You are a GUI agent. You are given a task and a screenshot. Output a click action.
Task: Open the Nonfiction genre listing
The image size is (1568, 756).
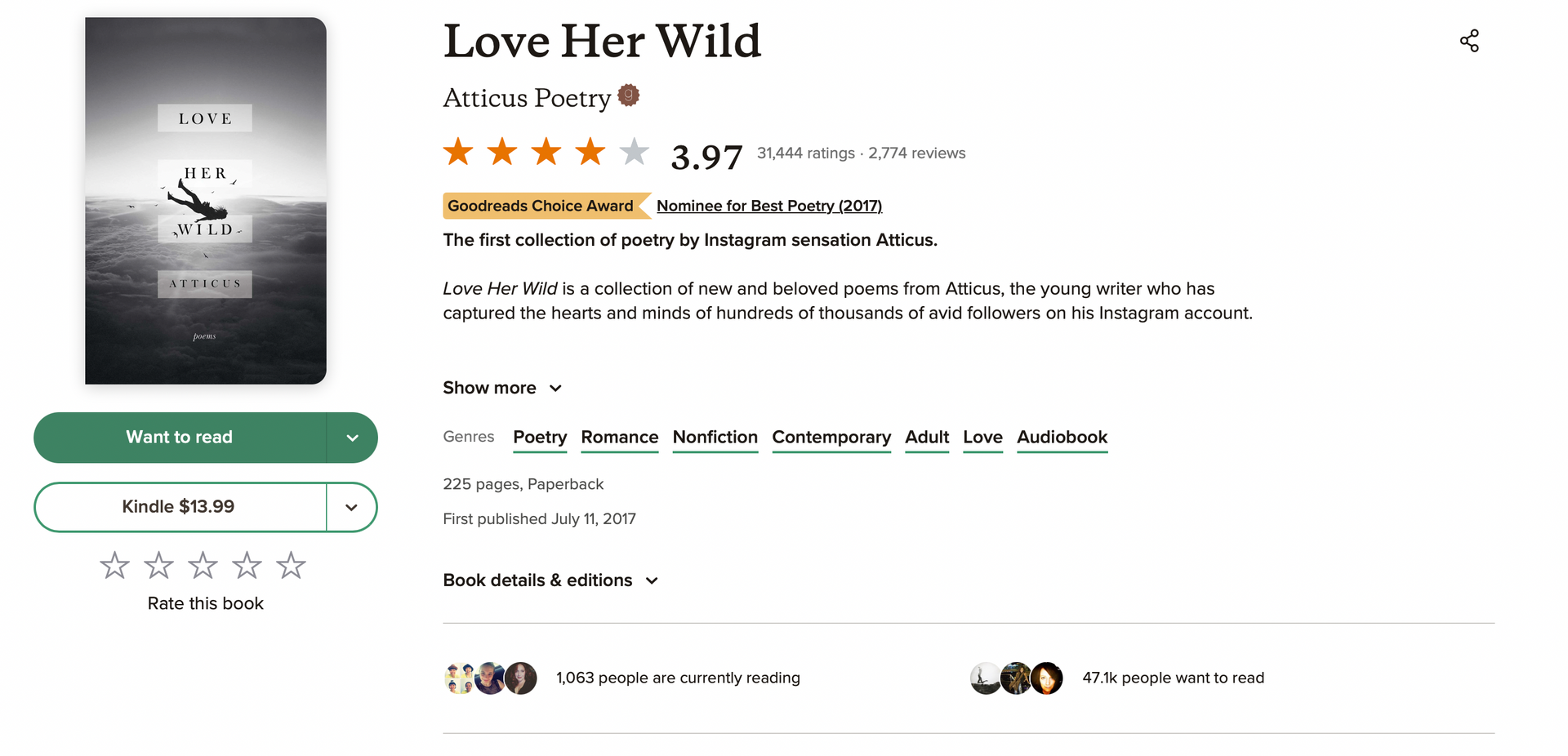click(715, 438)
